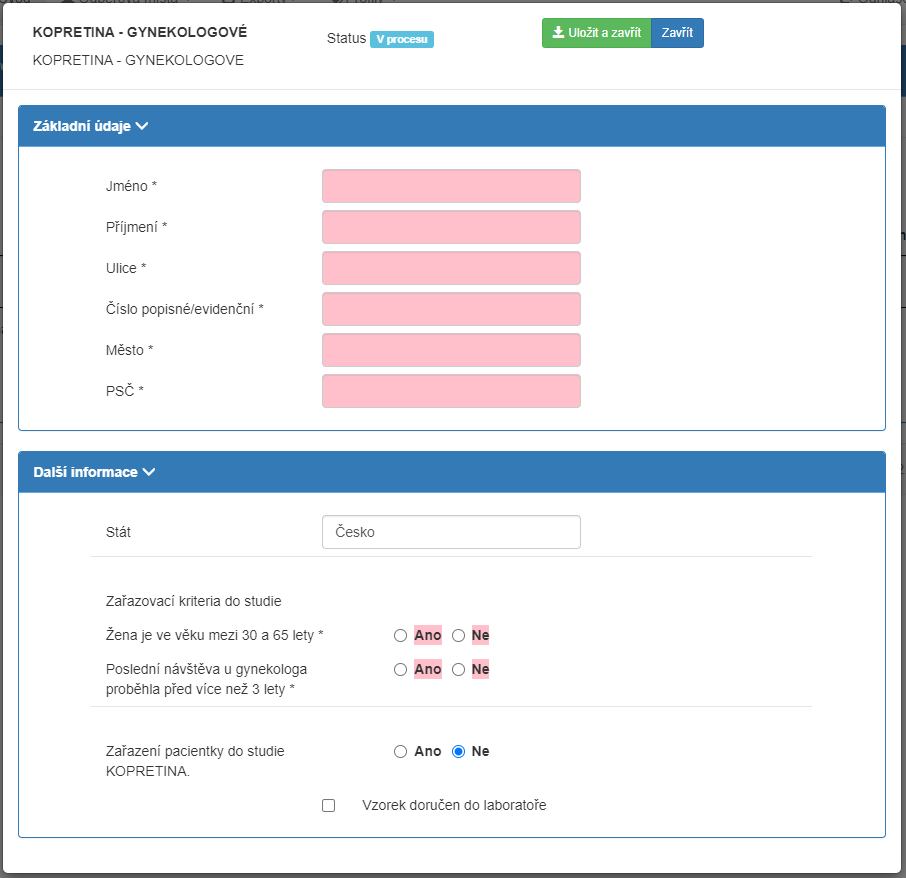Select Ne for age 30 to 65
The width and height of the screenshot is (906, 878).
click(x=459, y=636)
